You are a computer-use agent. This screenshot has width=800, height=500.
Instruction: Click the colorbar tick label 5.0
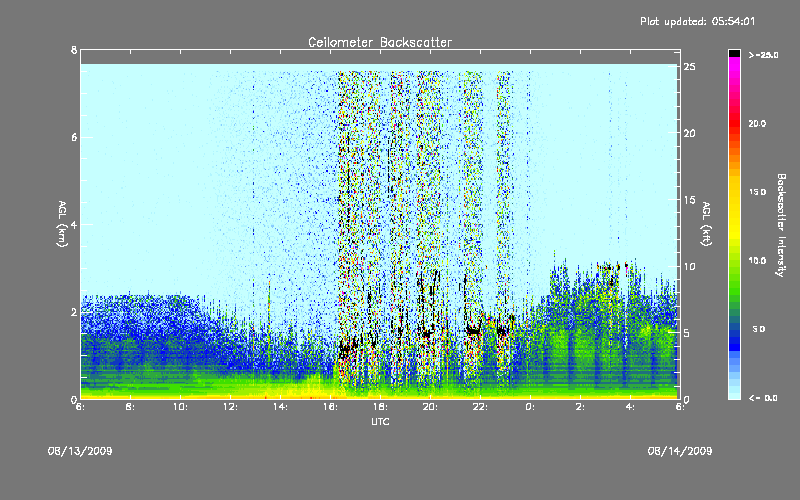tap(759, 329)
